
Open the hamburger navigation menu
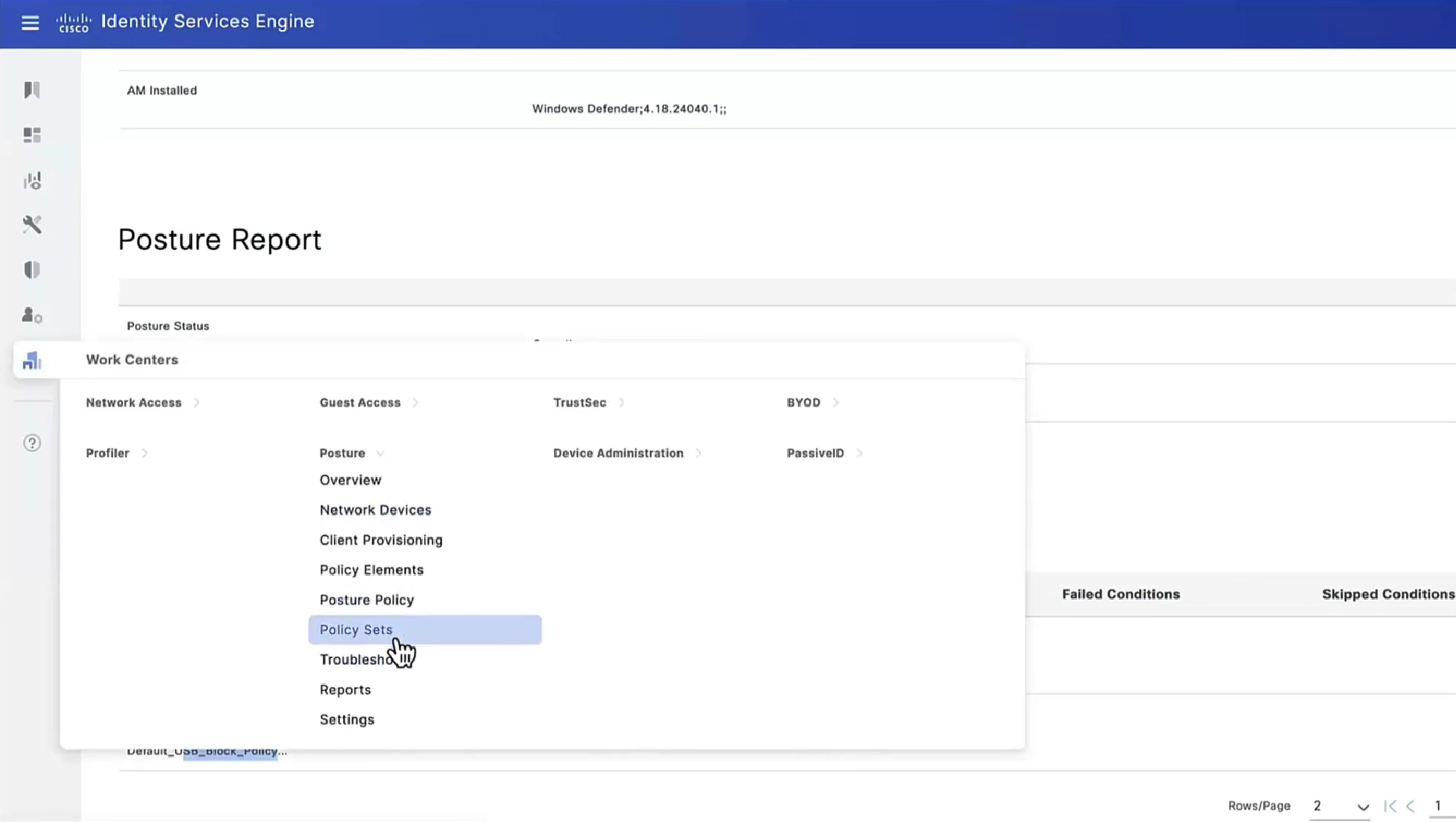(x=30, y=23)
